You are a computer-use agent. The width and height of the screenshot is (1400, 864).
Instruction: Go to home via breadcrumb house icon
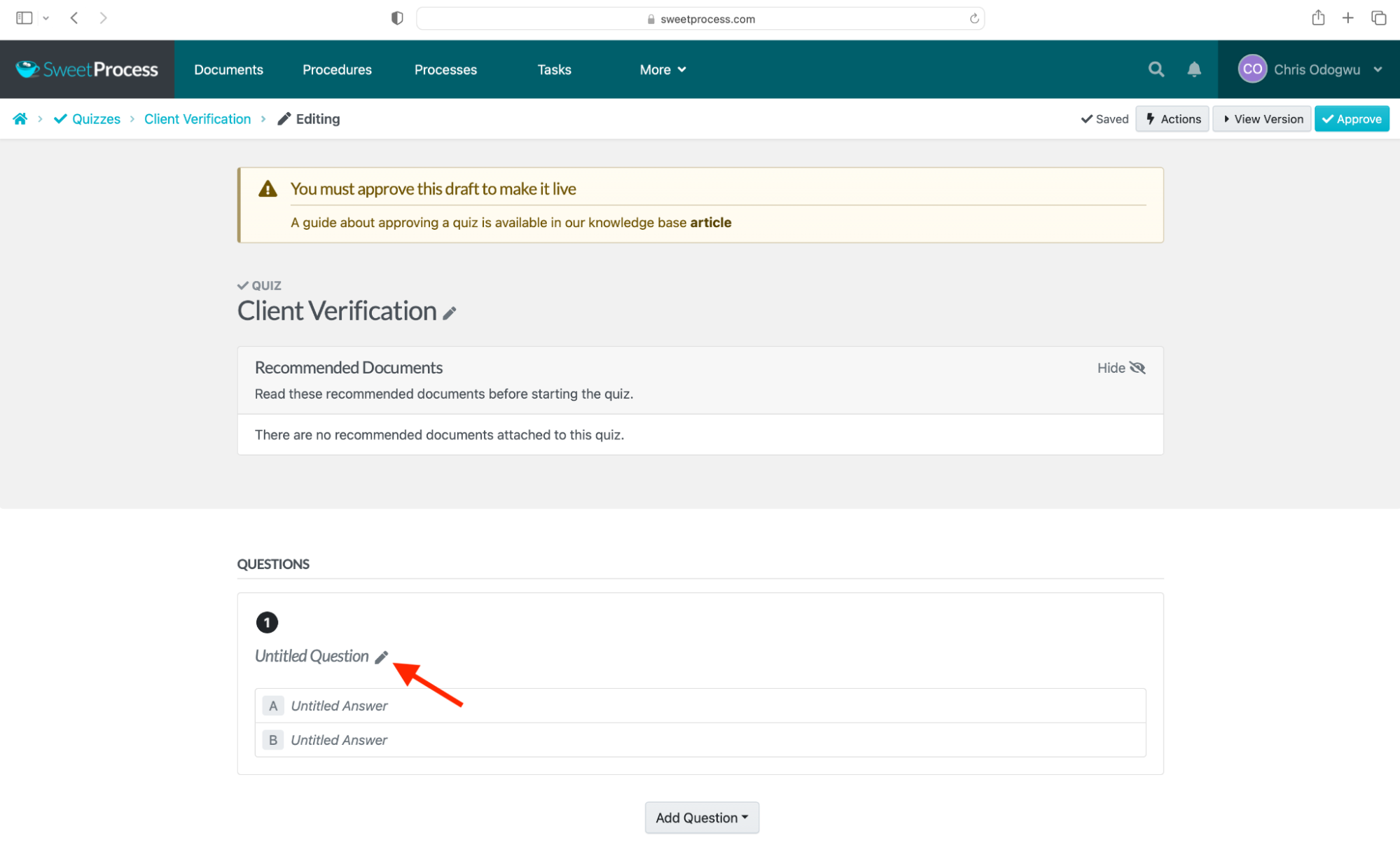[20, 119]
